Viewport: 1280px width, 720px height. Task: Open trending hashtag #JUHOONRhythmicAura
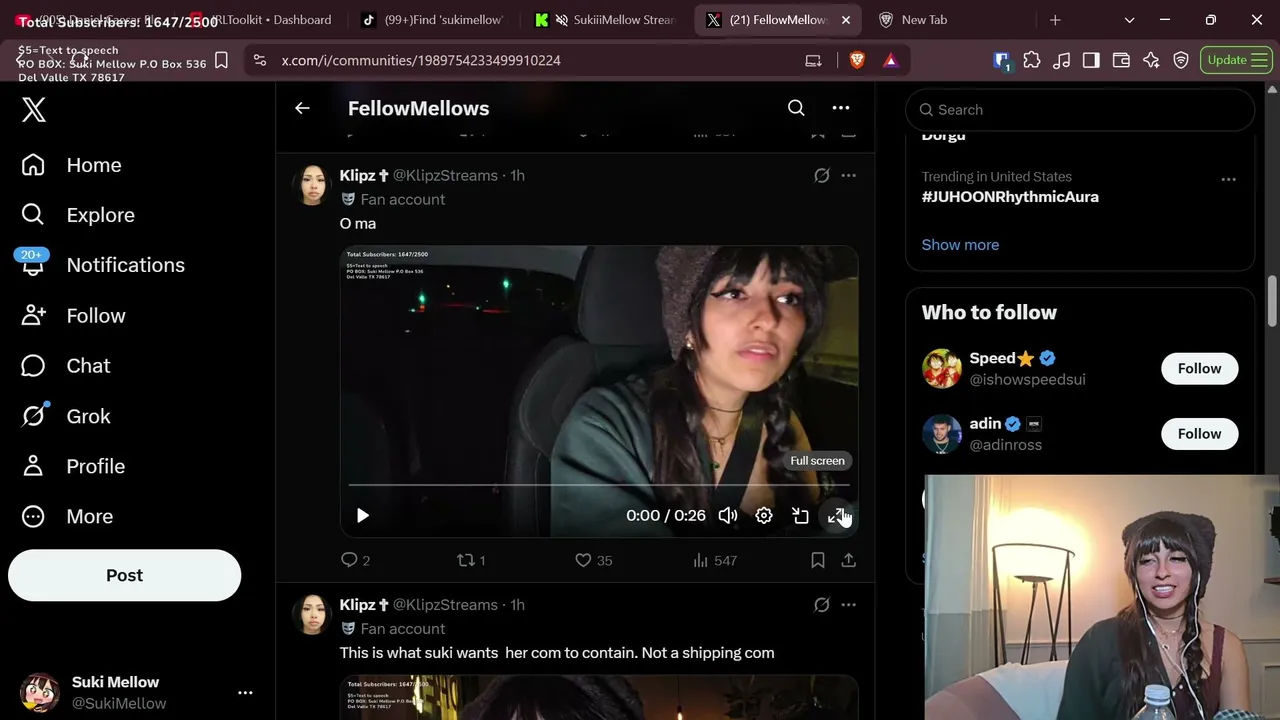click(1010, 197)
